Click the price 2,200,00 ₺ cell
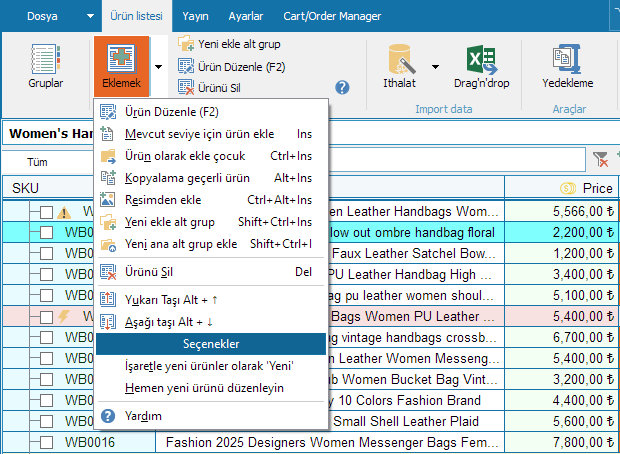This screenshot has height=454, width=620. pyautogui.click(x=561, y=232)
